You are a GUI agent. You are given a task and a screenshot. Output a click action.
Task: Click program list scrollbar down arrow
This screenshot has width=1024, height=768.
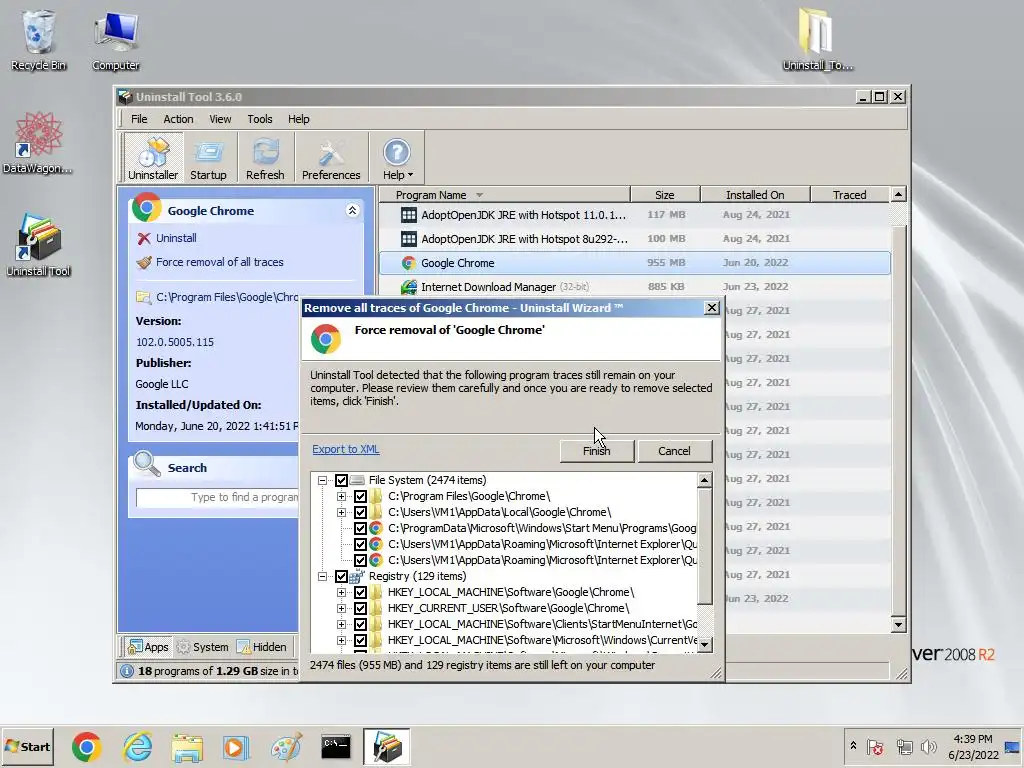click(898, 625)
